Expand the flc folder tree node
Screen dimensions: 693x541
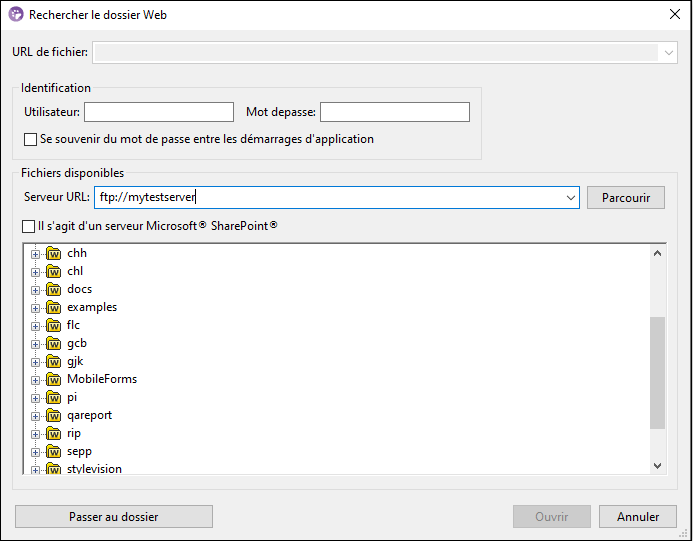tap(36, 326)
